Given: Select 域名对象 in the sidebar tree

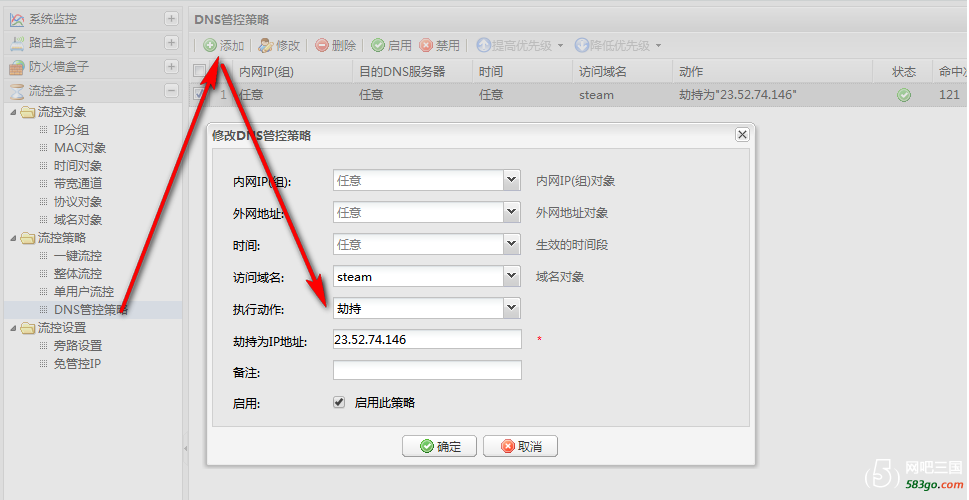Looking at the screenshot, I should tap(77, 219).
